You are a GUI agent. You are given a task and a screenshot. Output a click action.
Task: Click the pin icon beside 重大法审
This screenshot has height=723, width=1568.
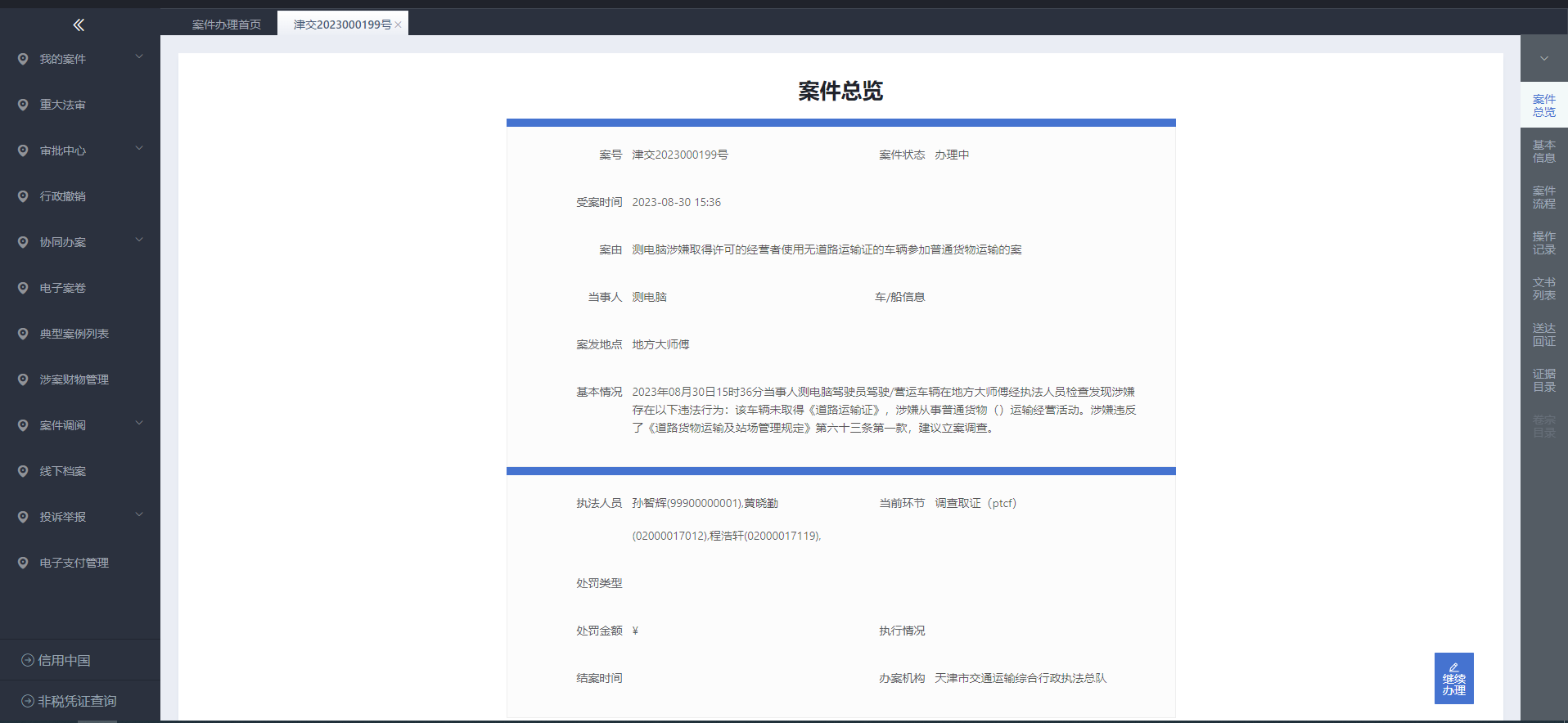[x=23, y=105]
